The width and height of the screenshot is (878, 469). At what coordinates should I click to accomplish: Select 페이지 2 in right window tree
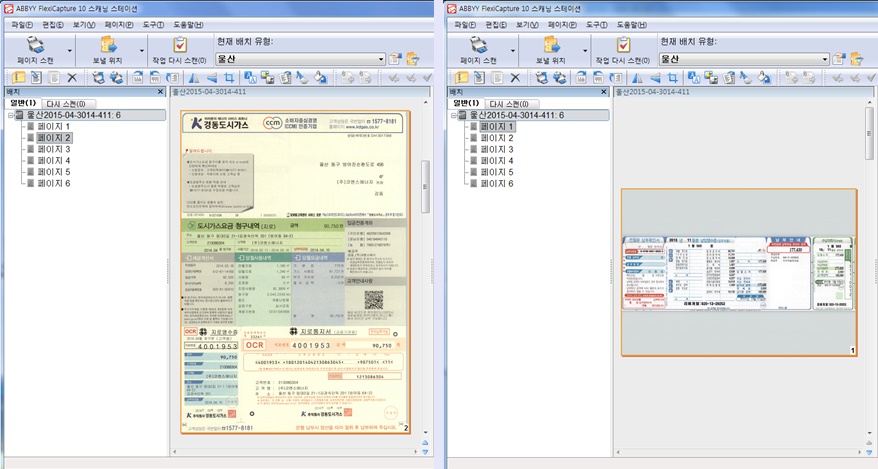tap(497, 138)
